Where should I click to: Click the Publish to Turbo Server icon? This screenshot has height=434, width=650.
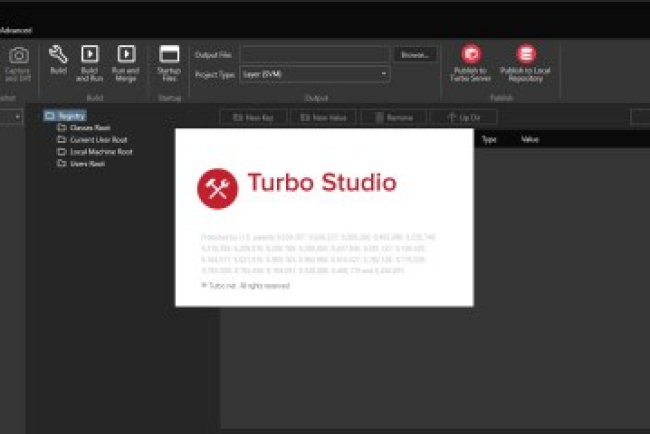coord(470,55)
